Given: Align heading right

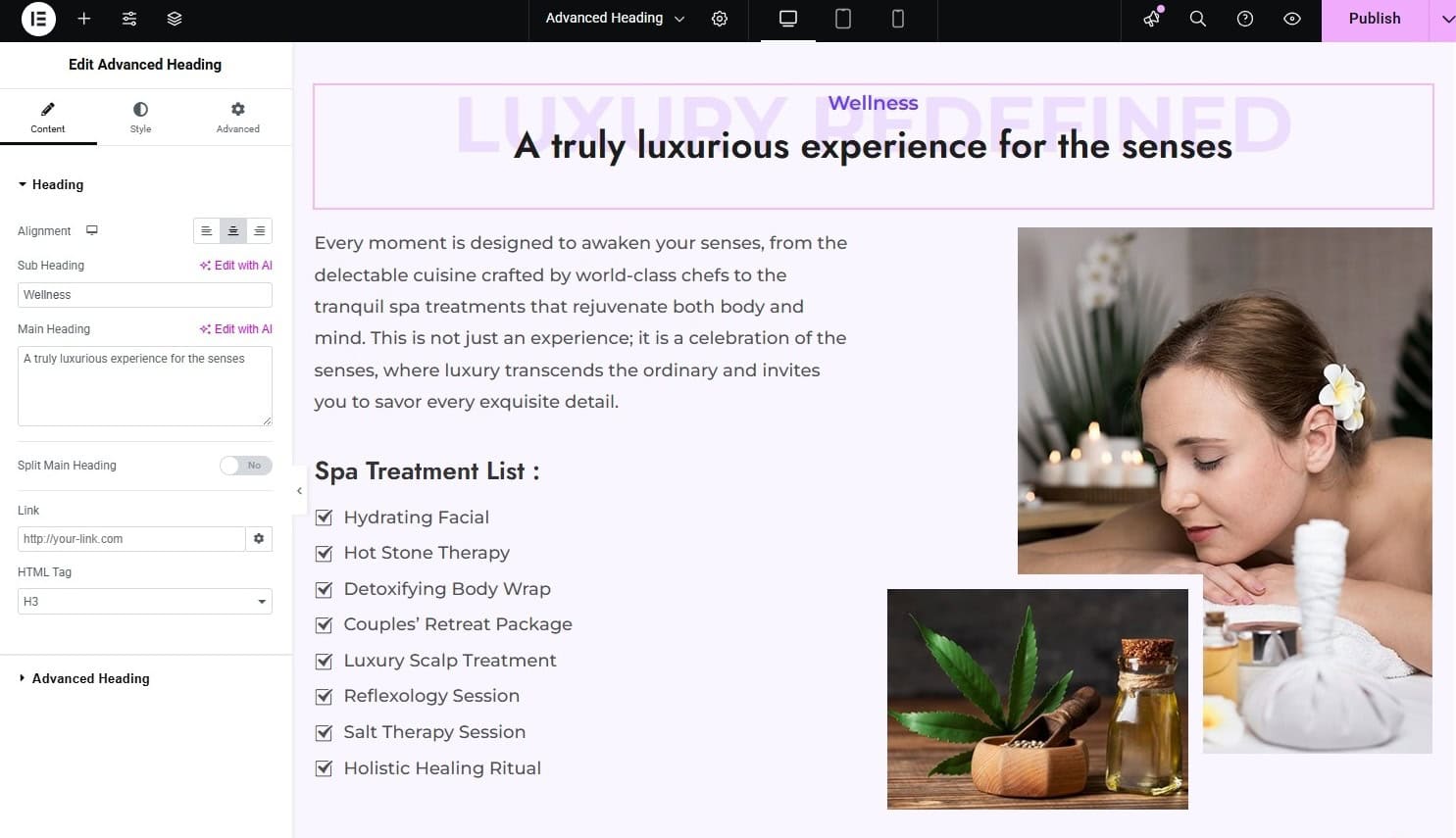Looking at the screenshot, I should pyautogui.click(x=260, y=231).
